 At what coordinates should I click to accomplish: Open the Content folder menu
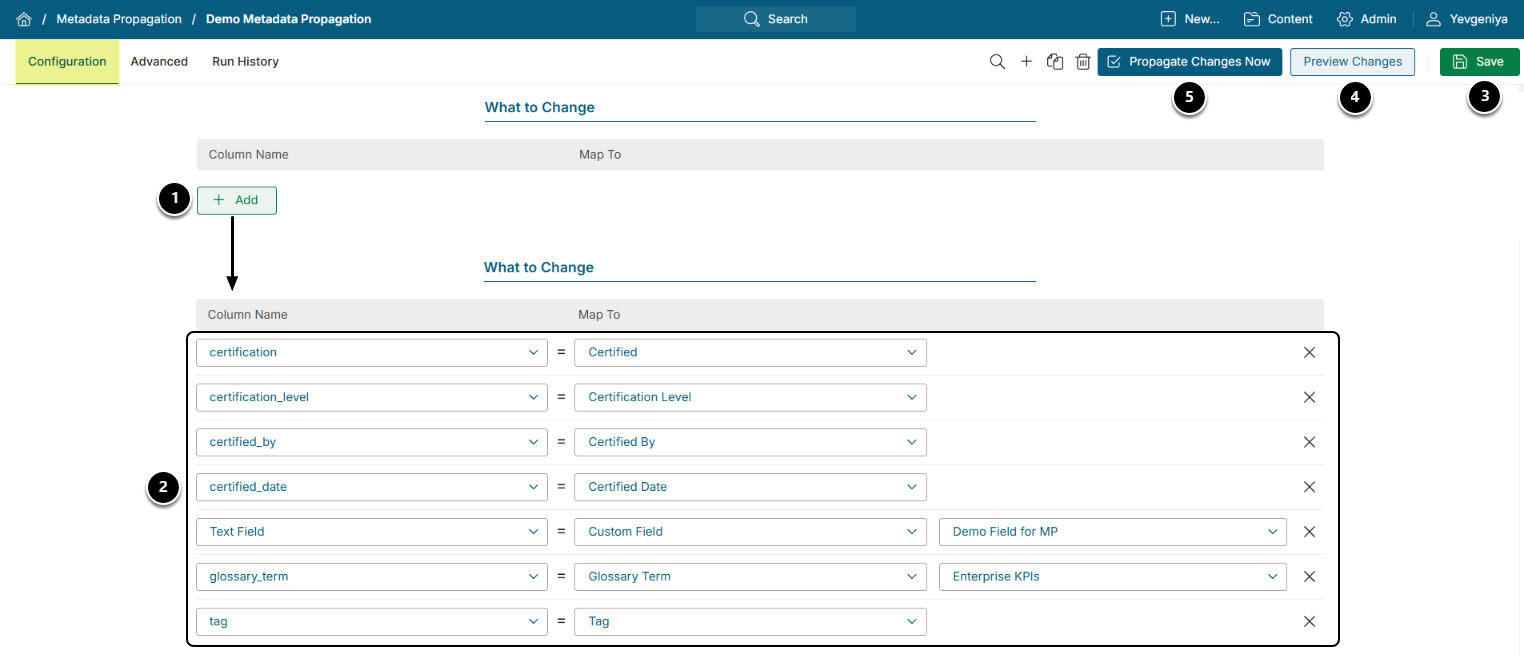point(1278,19)
